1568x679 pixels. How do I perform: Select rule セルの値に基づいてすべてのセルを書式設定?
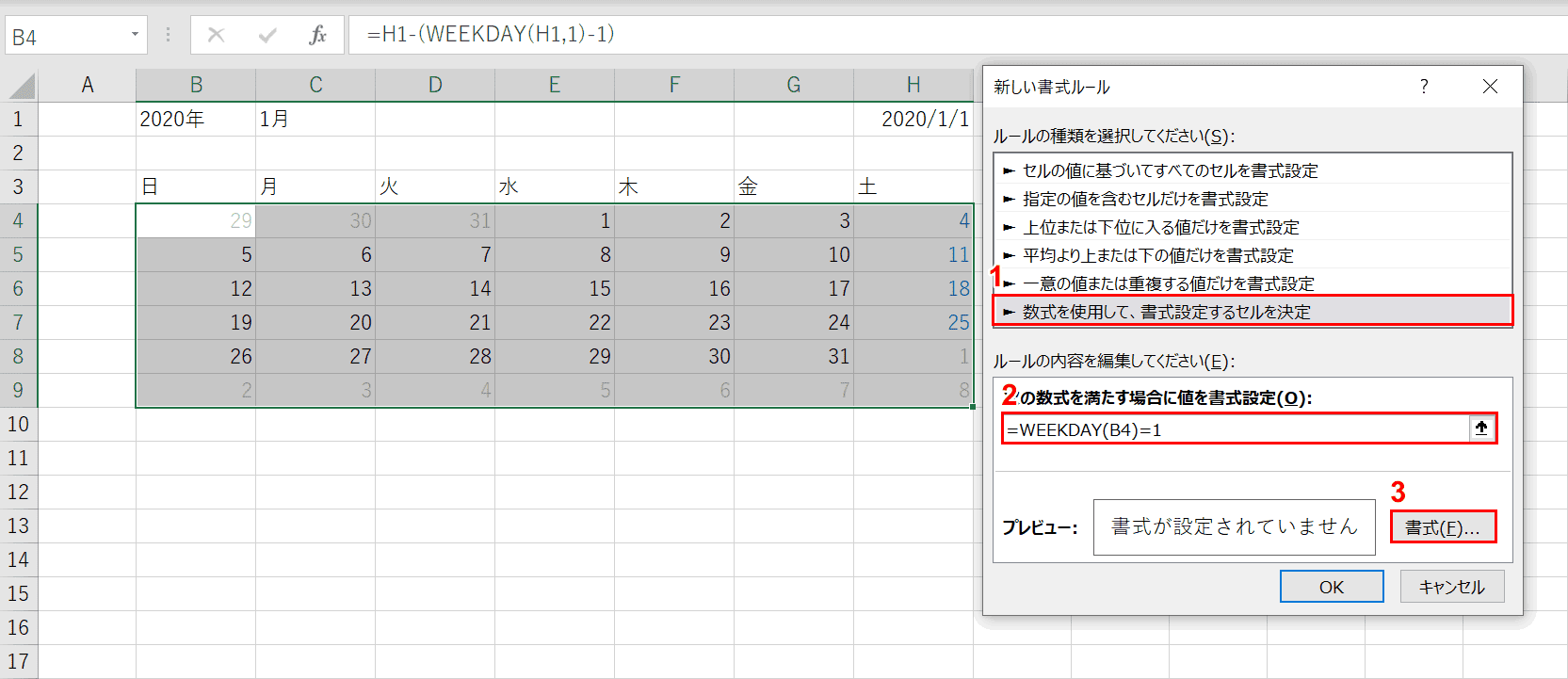1253,170
